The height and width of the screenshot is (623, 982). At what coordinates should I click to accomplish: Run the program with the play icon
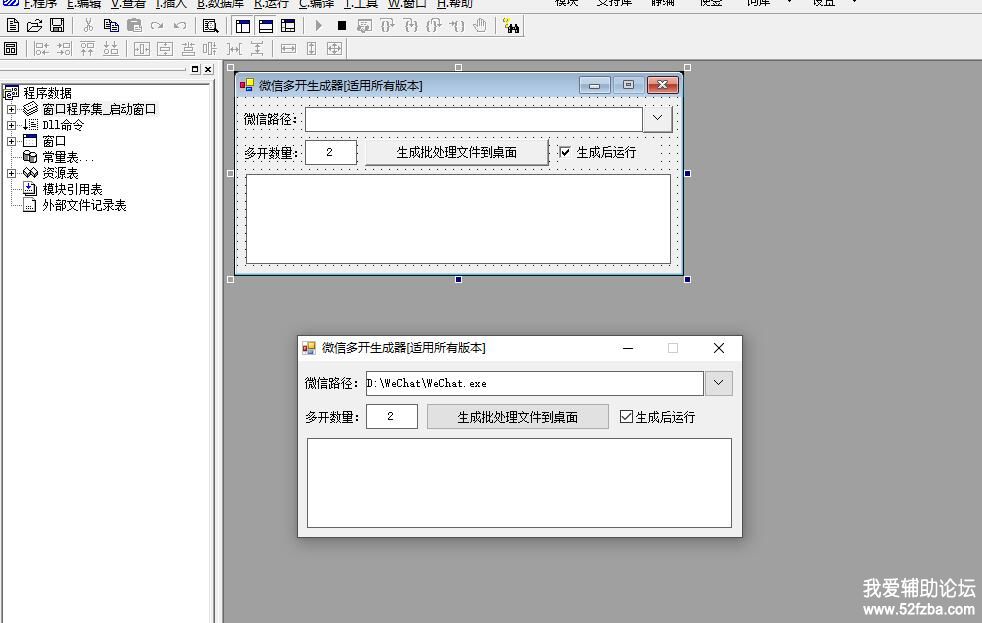[x=318, y=26]
